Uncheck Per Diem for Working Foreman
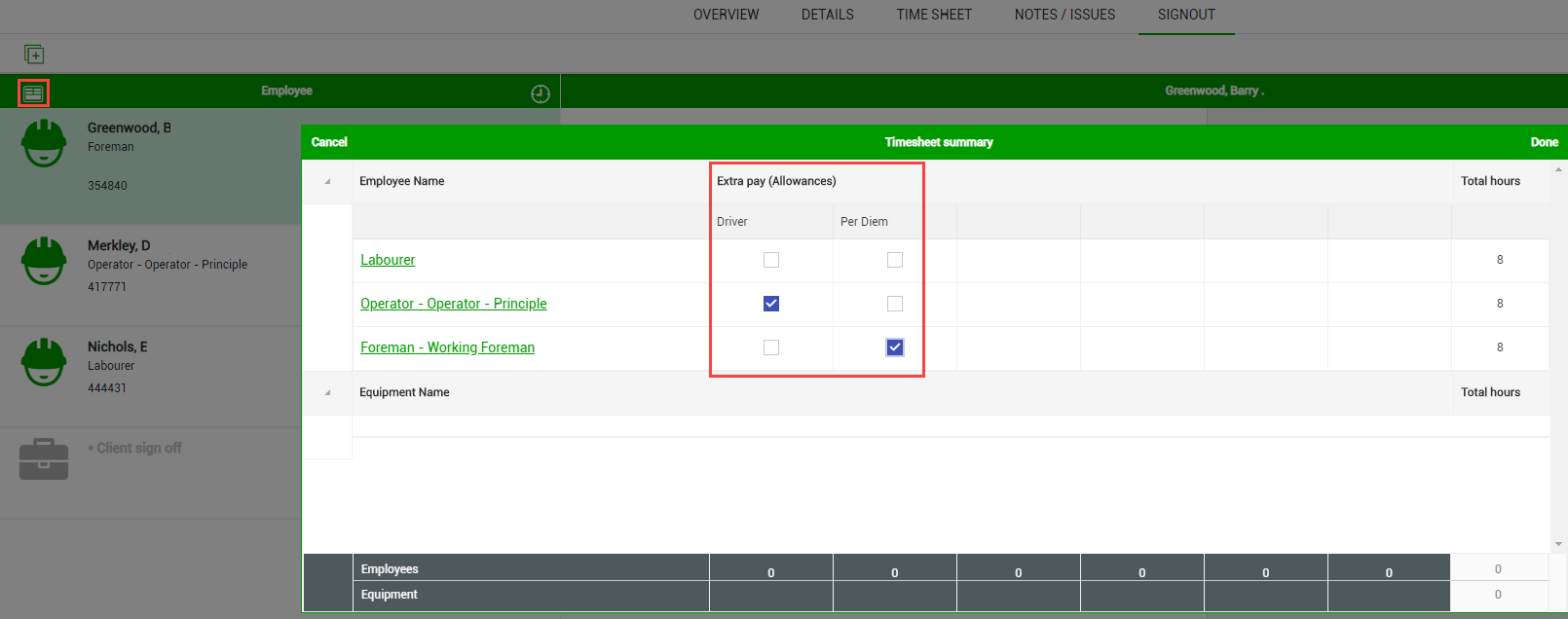 [895, 347]
